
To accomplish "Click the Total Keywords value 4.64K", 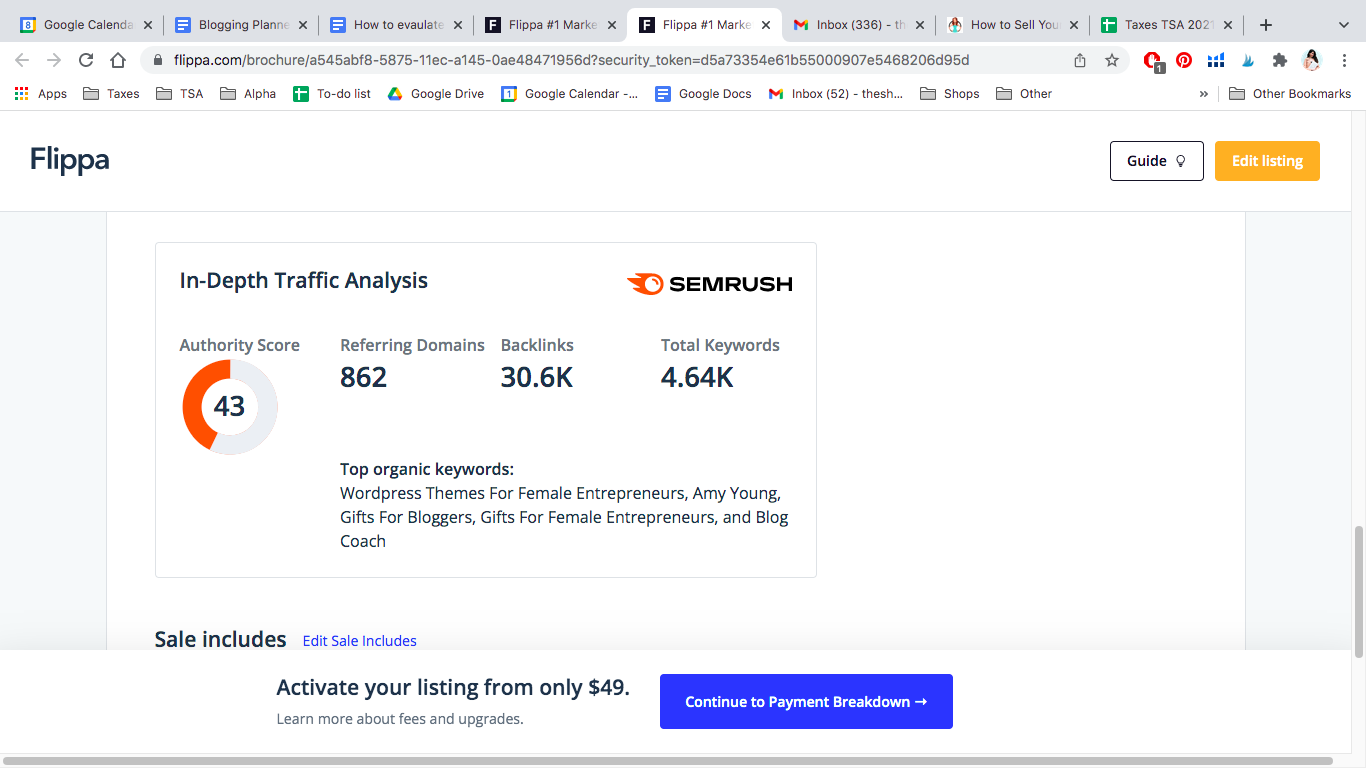I will (x=697, y=377).
